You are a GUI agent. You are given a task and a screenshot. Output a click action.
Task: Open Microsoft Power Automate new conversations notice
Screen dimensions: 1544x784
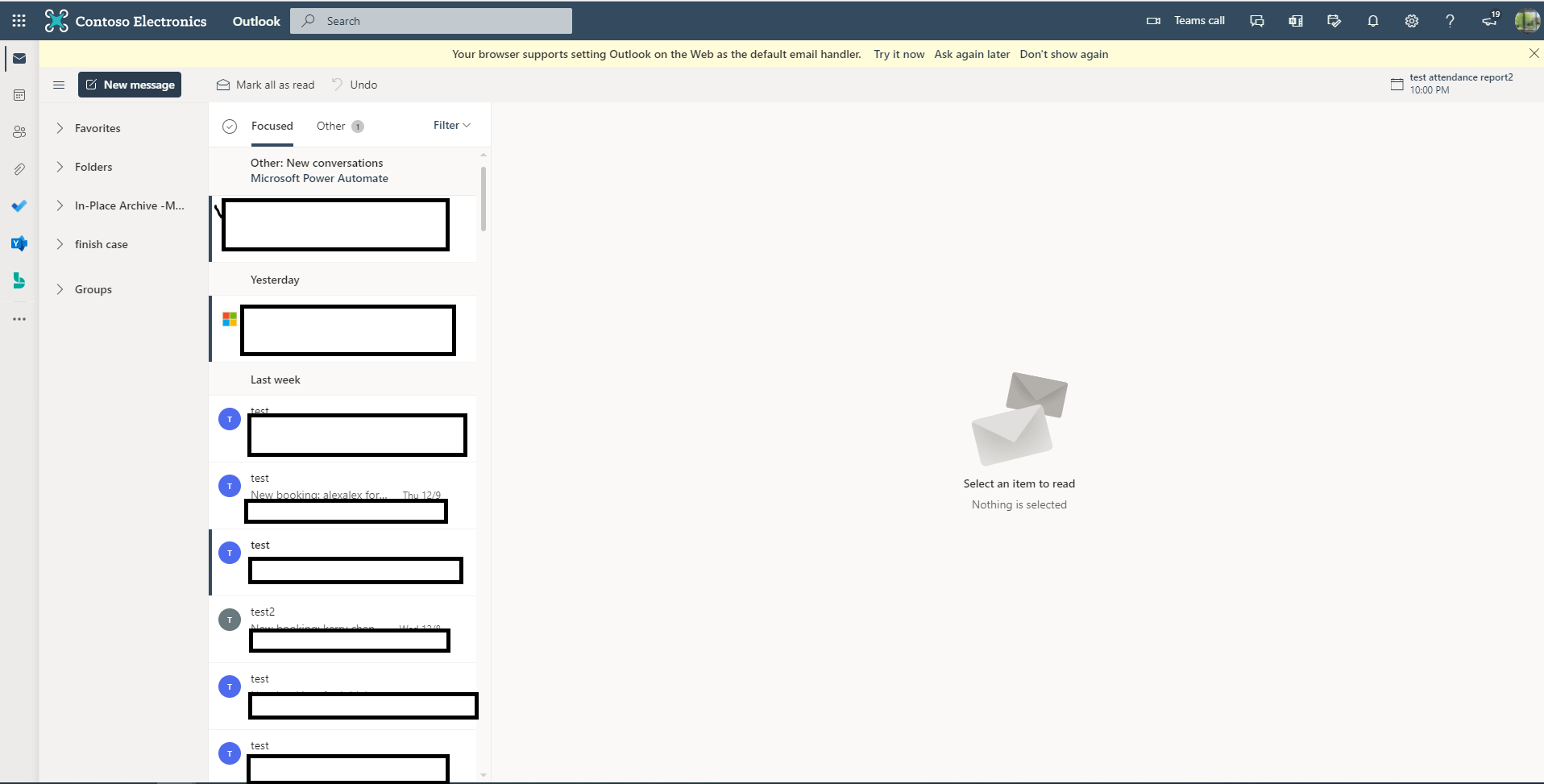[x=342, y=171]
